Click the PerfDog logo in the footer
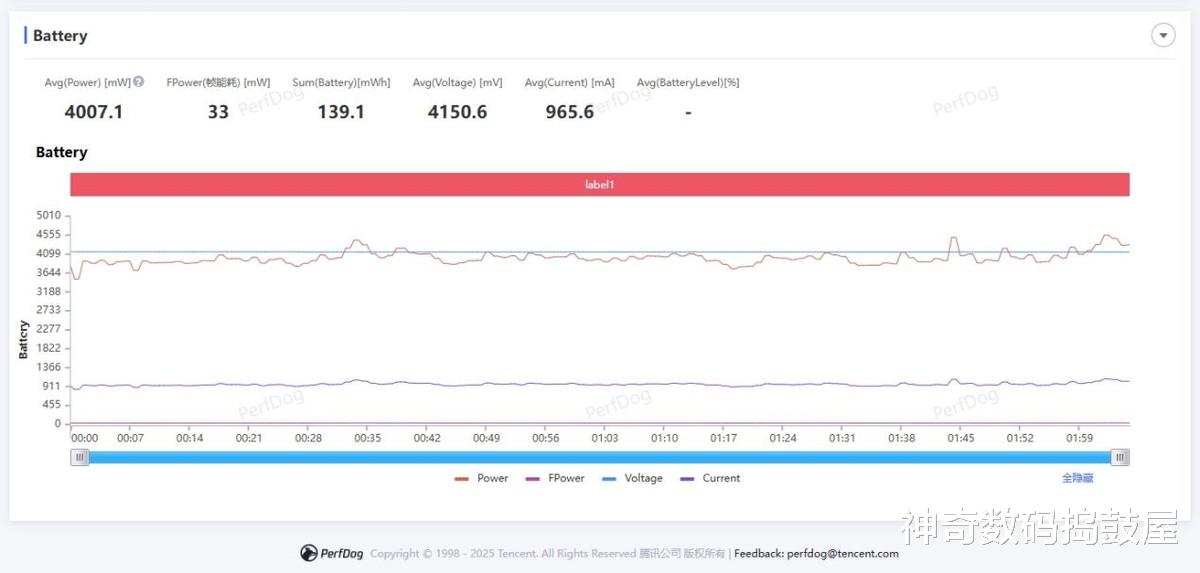The width and height of the screenshot is (1200, 573). tap(332, 553)
